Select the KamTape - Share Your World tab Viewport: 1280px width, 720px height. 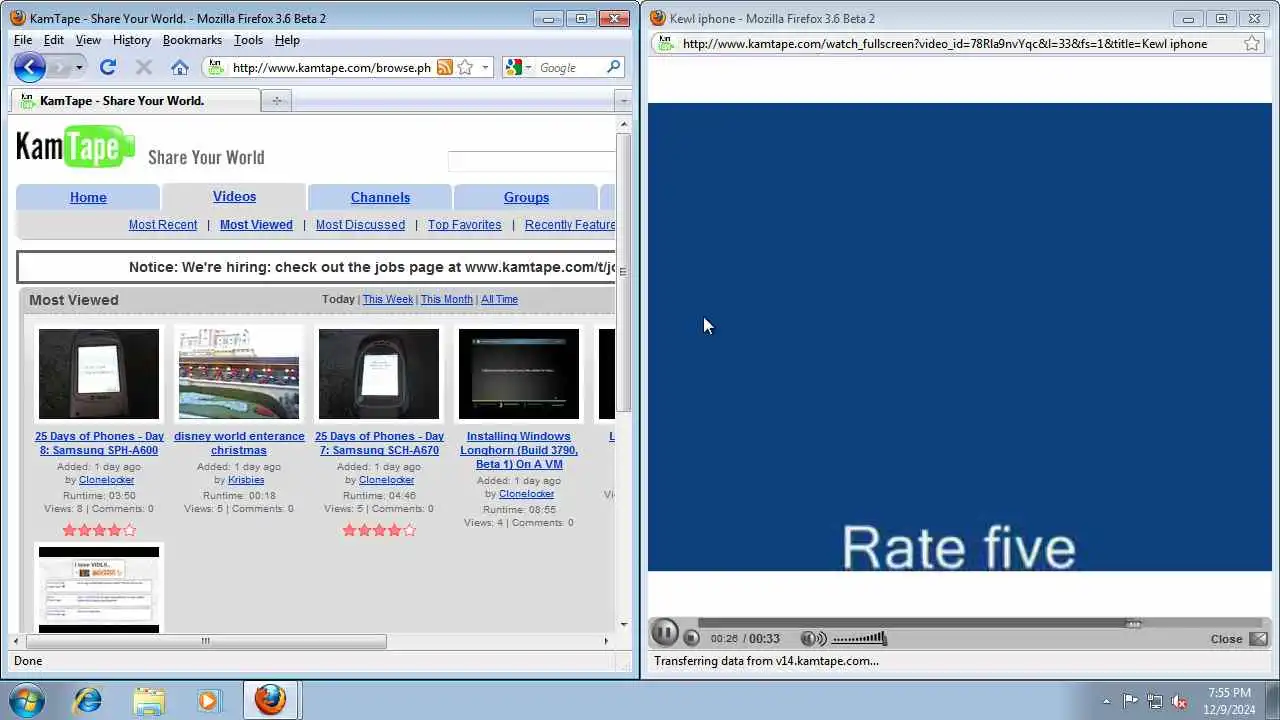(x=135, y=100)
